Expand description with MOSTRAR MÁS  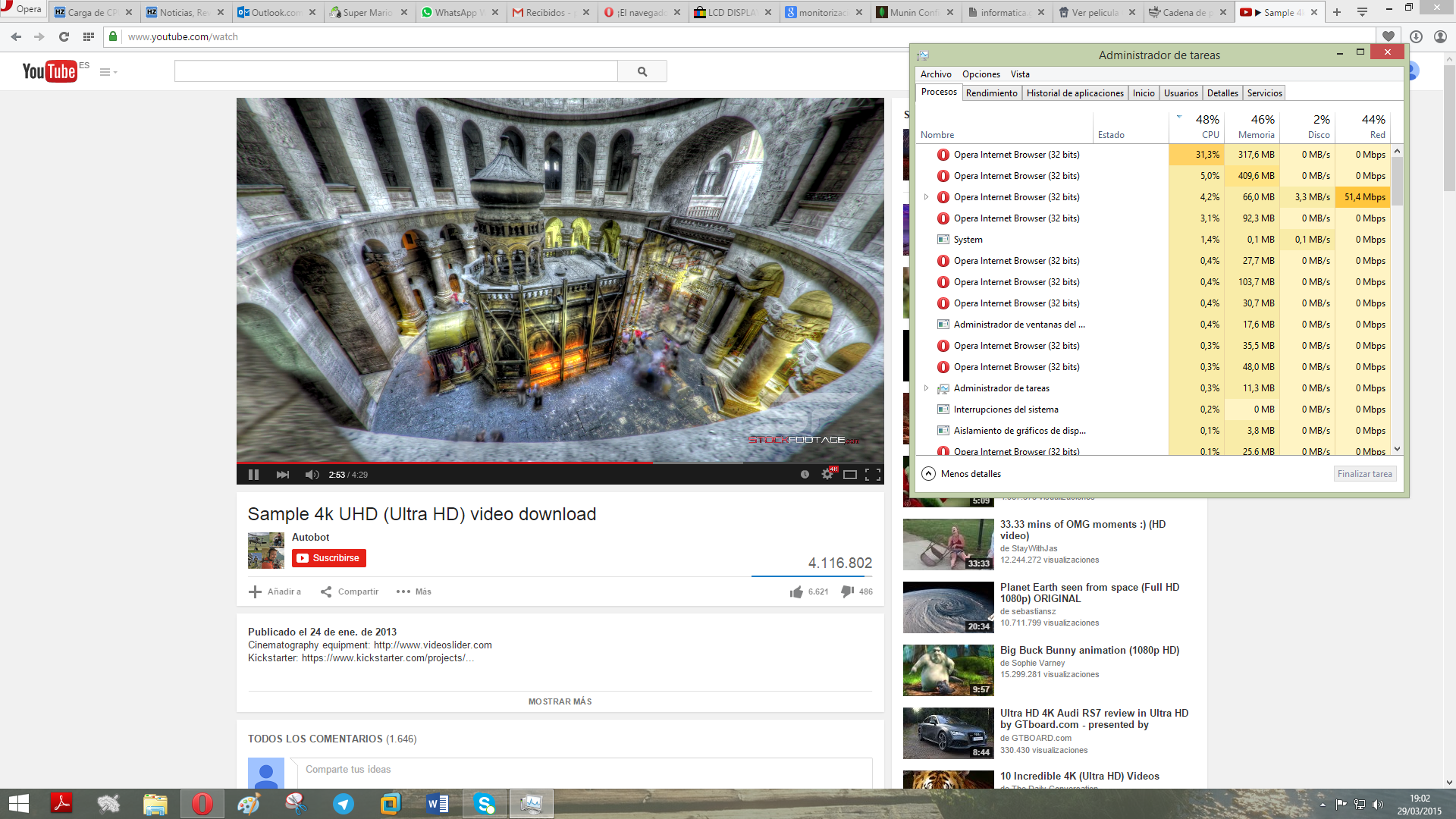point(560,701)
